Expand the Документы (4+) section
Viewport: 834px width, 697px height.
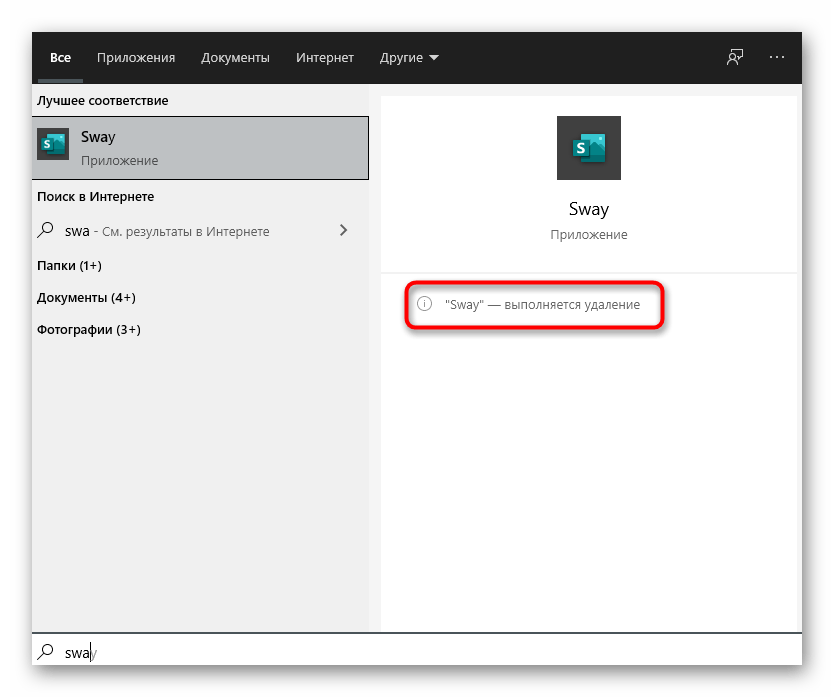[86, 297]
